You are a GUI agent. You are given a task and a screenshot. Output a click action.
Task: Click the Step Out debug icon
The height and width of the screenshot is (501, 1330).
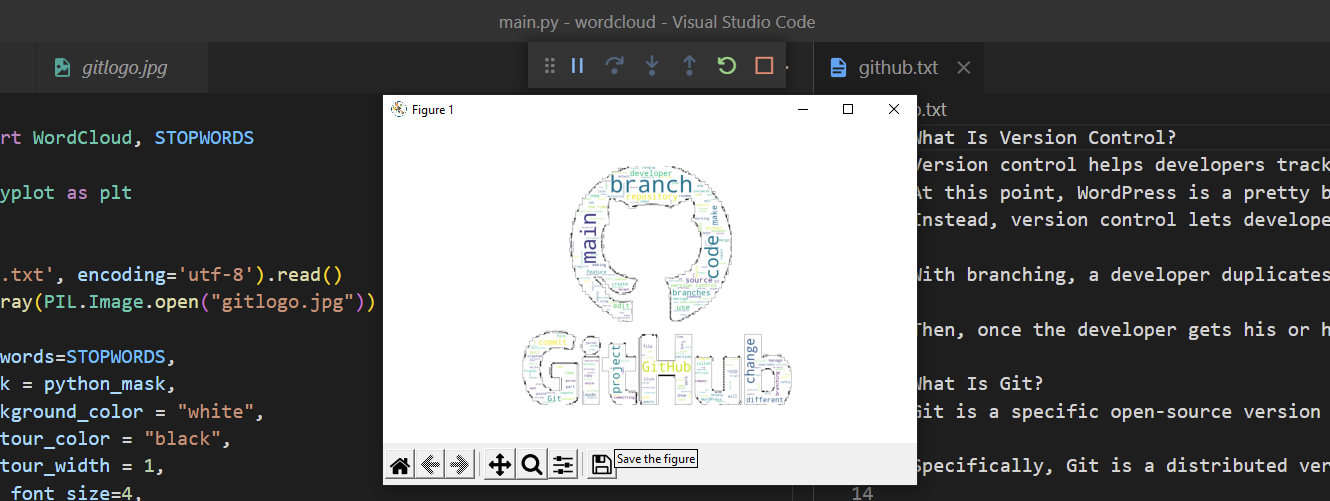pos(689,66)
